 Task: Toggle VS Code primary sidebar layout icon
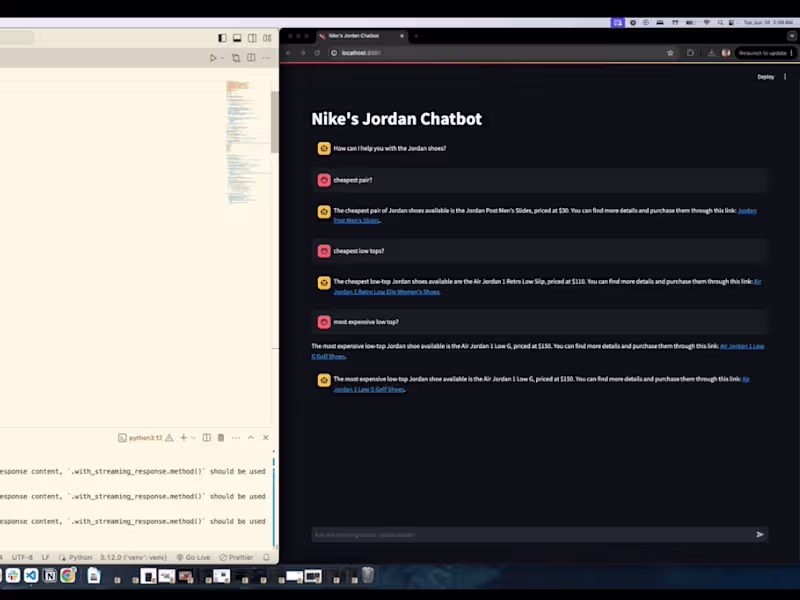222,38
